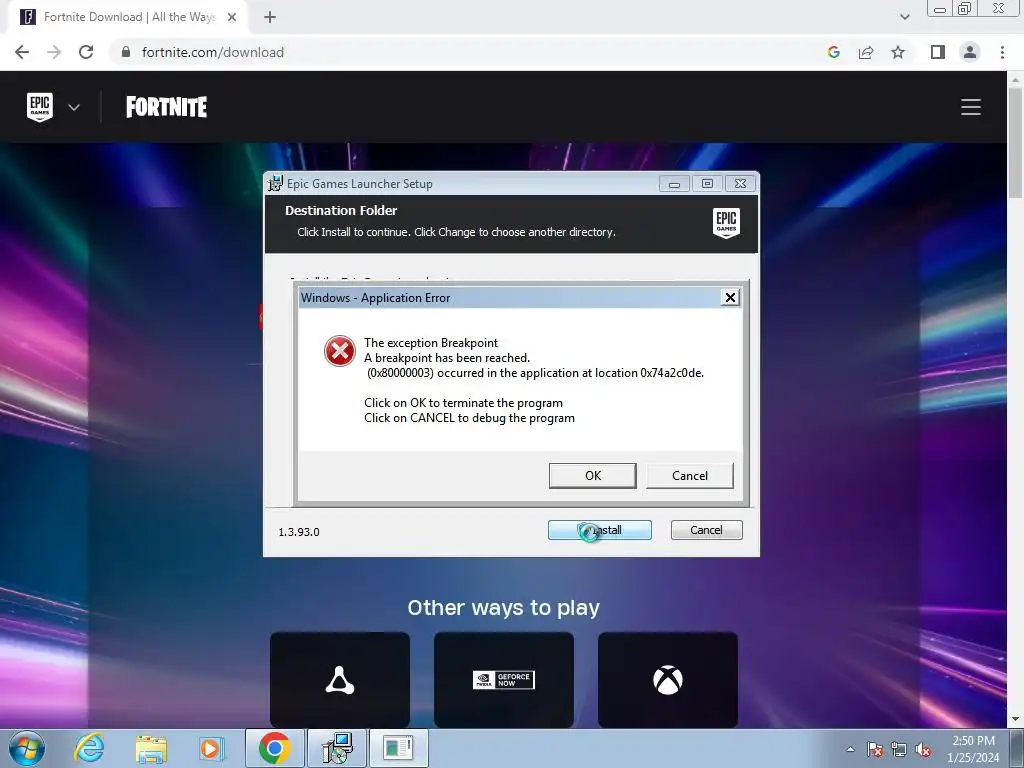Open Windows Explorer from the taskbar

click(151, 748)
